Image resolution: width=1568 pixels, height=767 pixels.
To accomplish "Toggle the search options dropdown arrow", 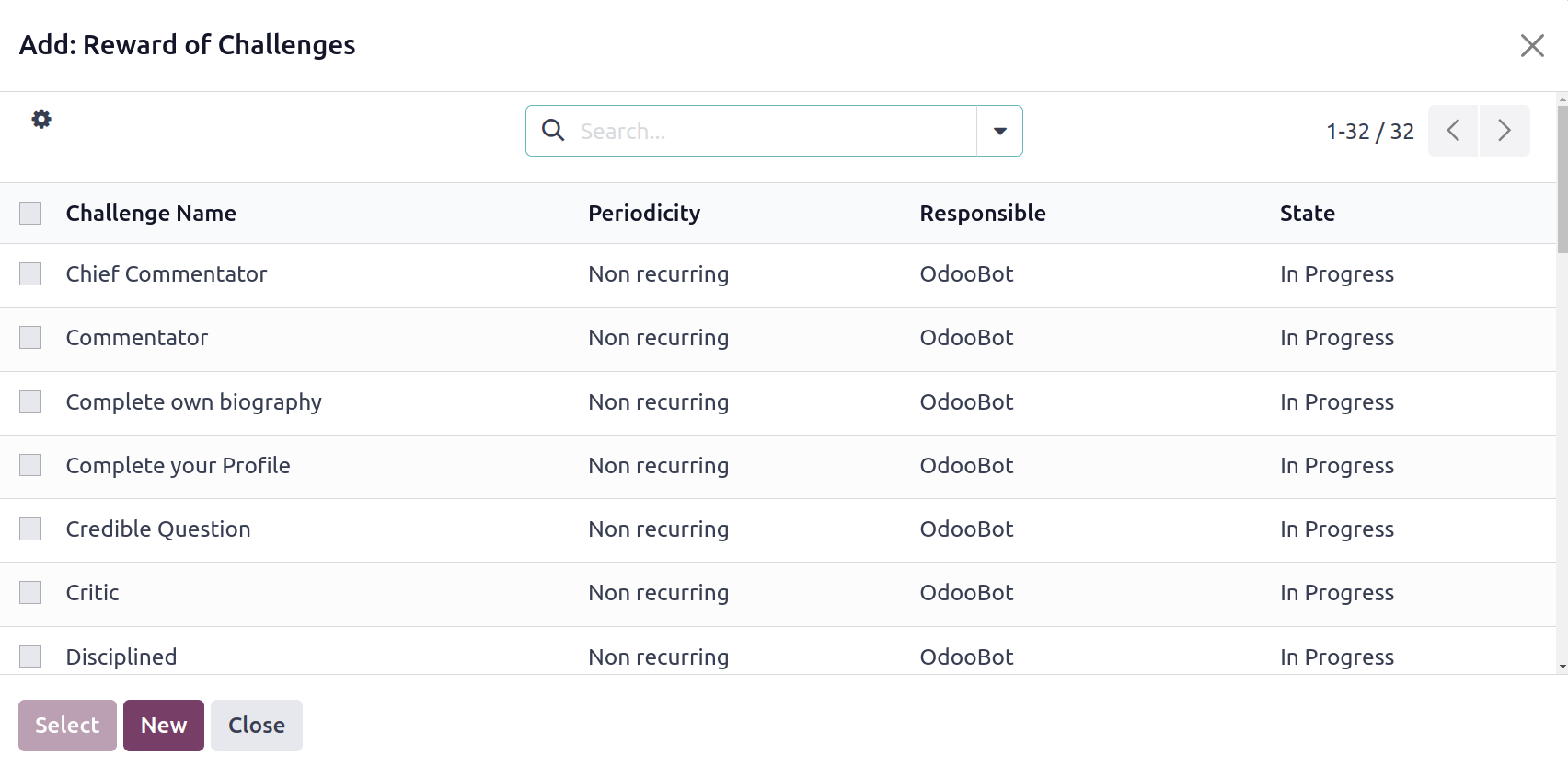I will click(x=1000, y=131).
